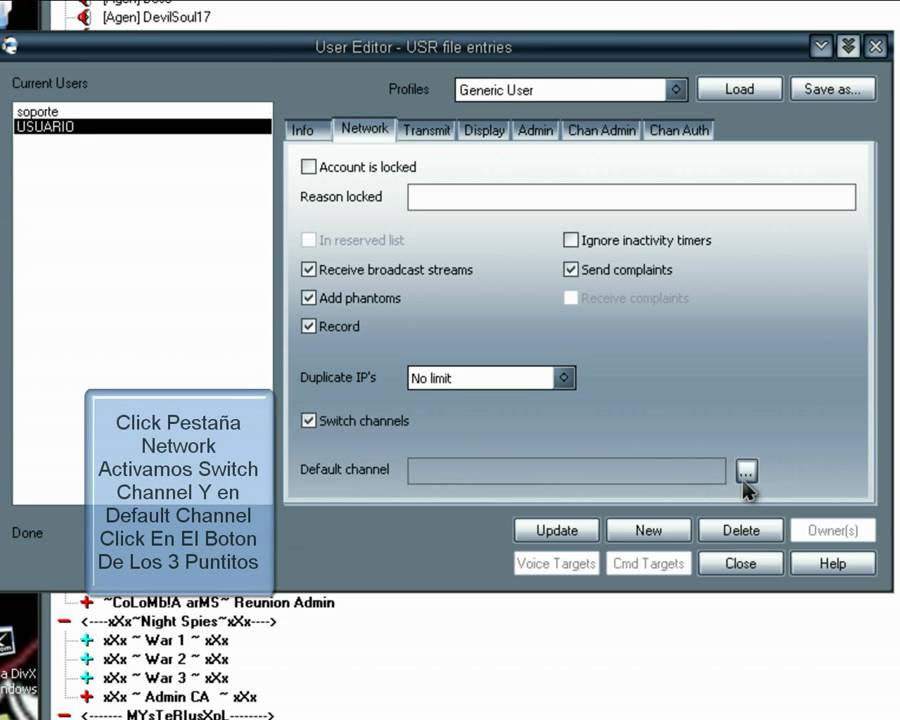
Task: Open the Duplicate IP's dropdown arrow
Action: pyautogui.click(x=564, y=378)
